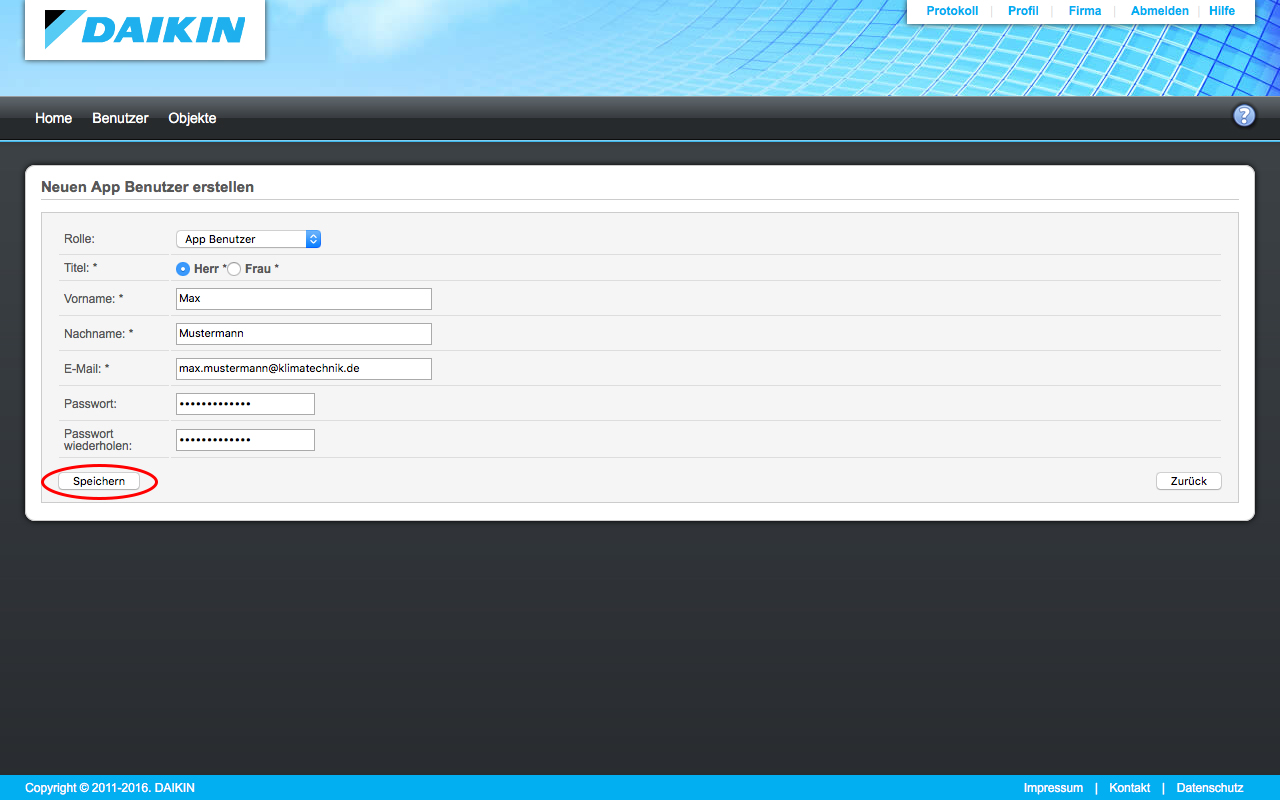Select the Frau radio button
This screenshot has height=800, width=1280.
pos(234,269)
